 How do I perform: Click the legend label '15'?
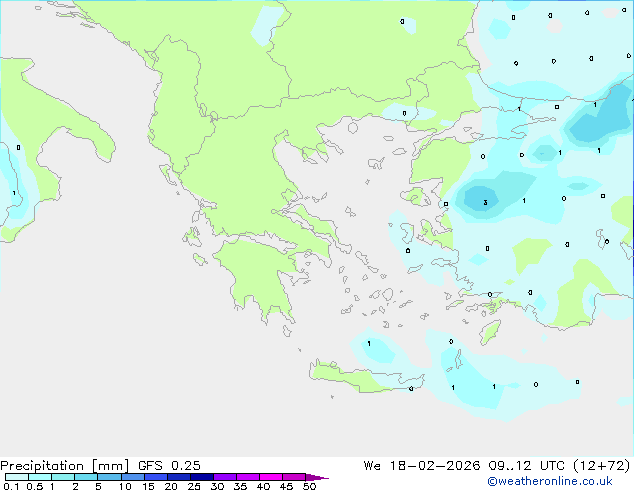(148, 486)
